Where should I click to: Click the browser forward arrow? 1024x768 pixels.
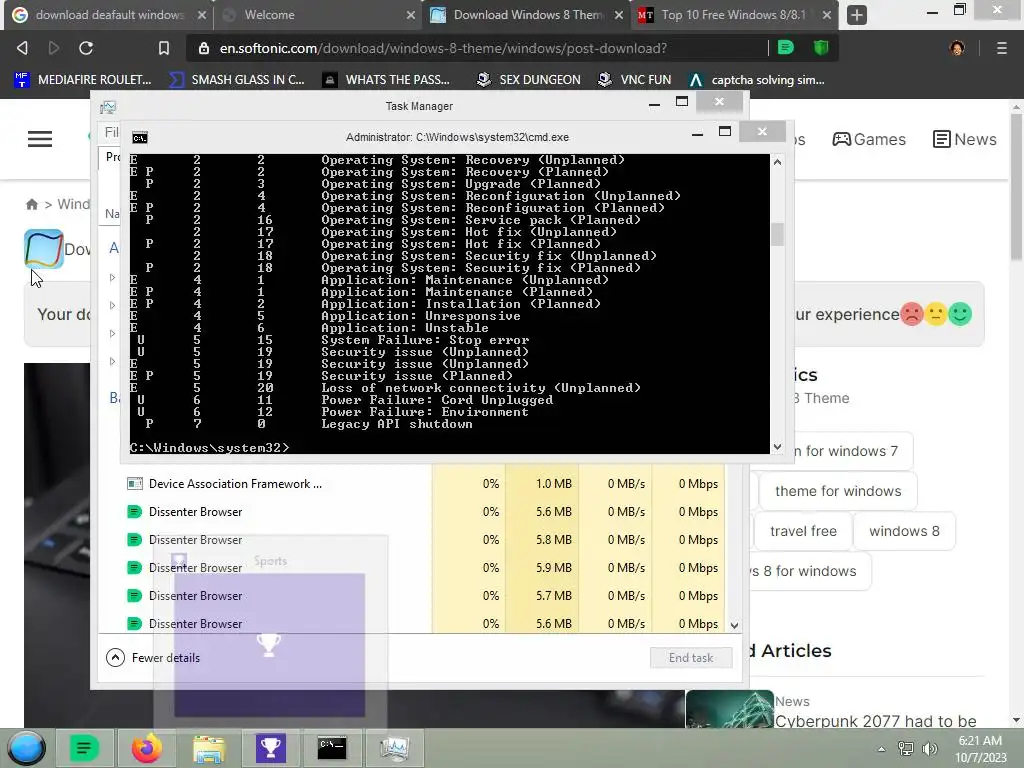54,48
